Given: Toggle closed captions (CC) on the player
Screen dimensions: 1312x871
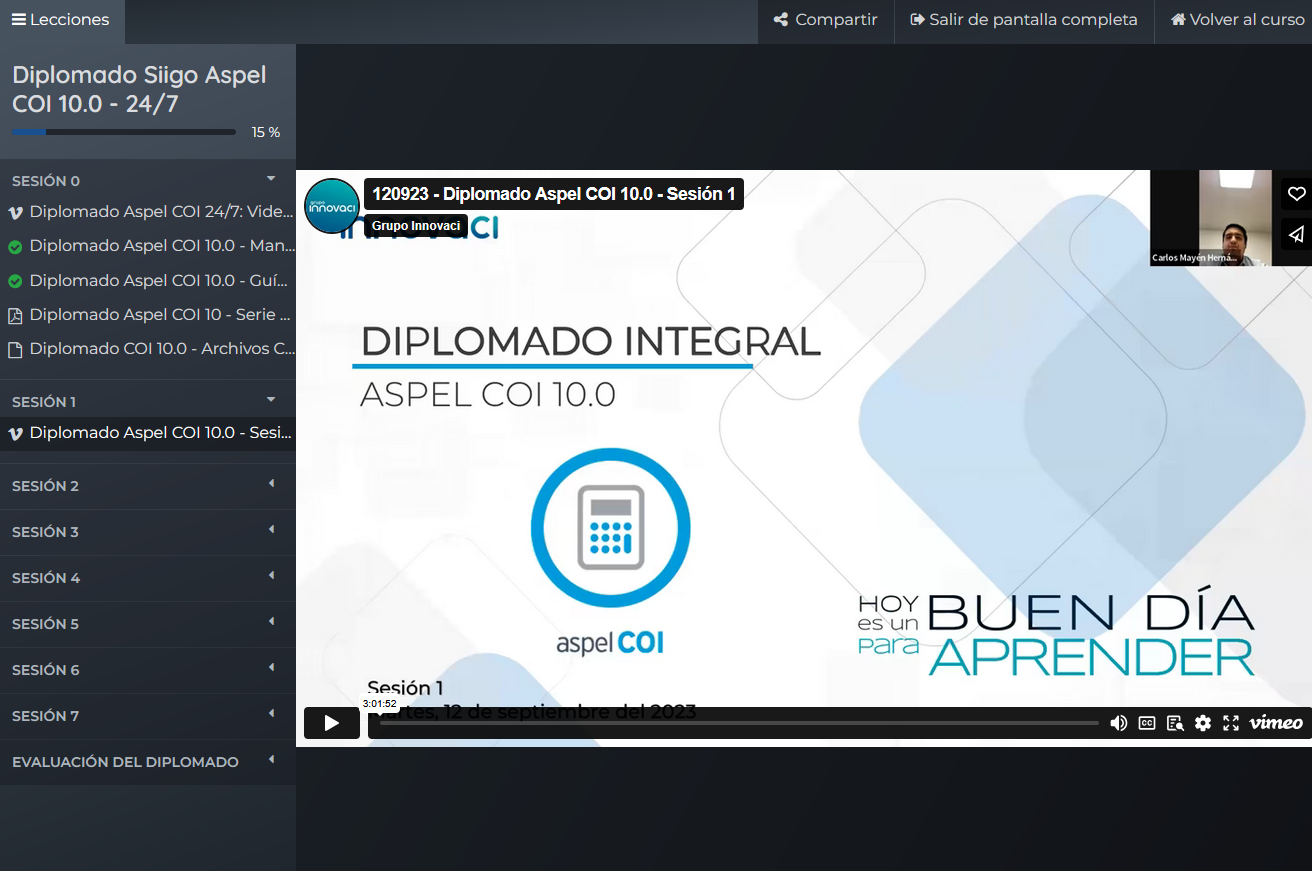Looking at the screenshot, I should pyautogui.click(x=1147, y=723).
